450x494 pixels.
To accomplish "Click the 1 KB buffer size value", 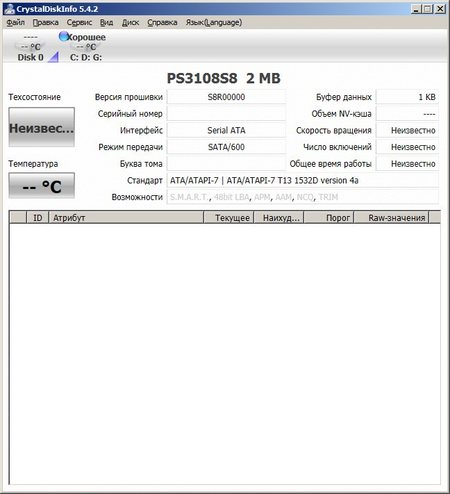I will (x=407, y=97).
